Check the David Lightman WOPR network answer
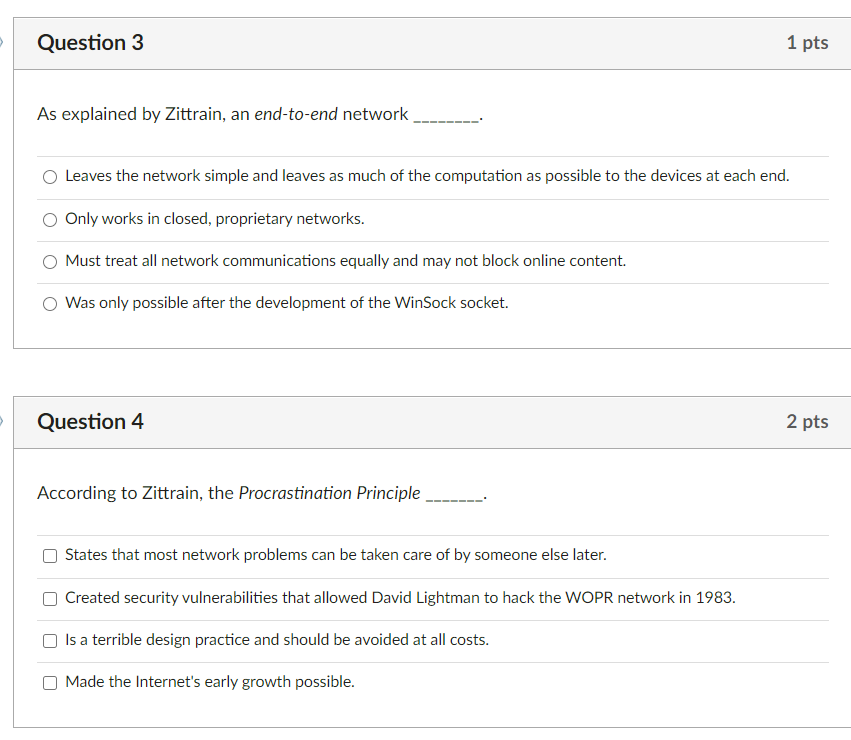 coord(49,597)
